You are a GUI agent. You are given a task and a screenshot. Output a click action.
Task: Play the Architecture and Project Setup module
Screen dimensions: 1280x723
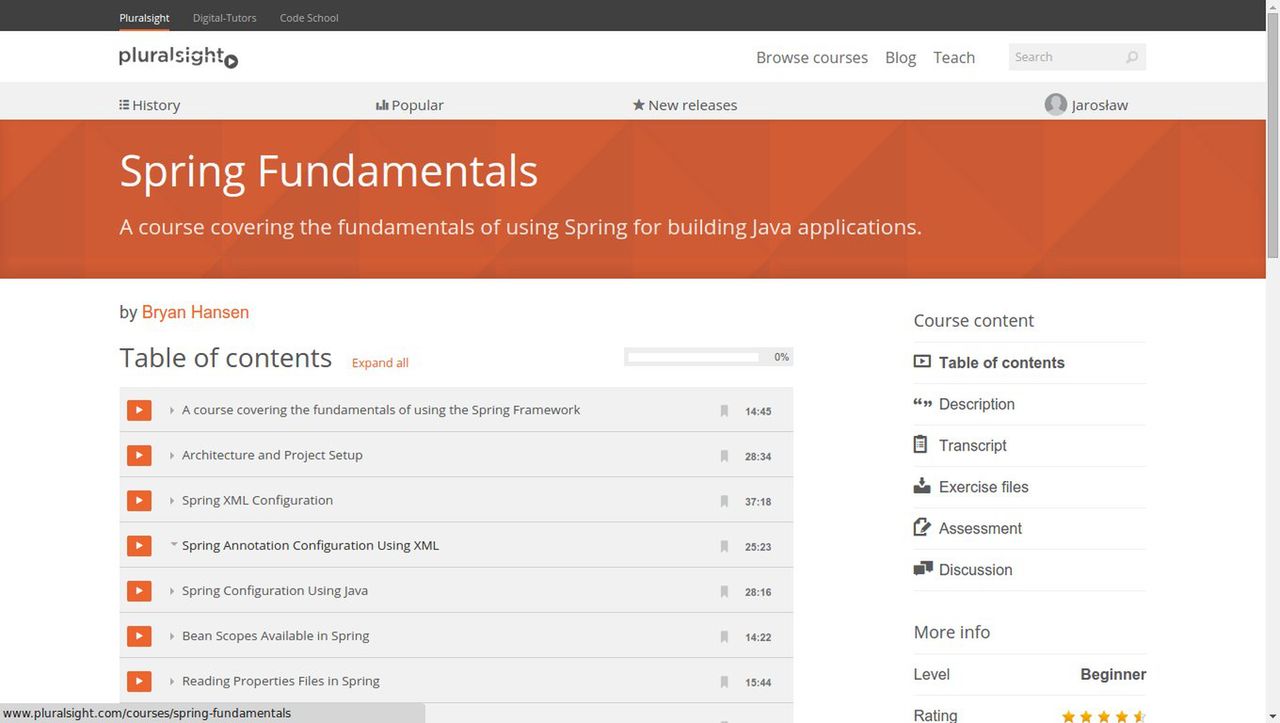click(x=139, y=455)
